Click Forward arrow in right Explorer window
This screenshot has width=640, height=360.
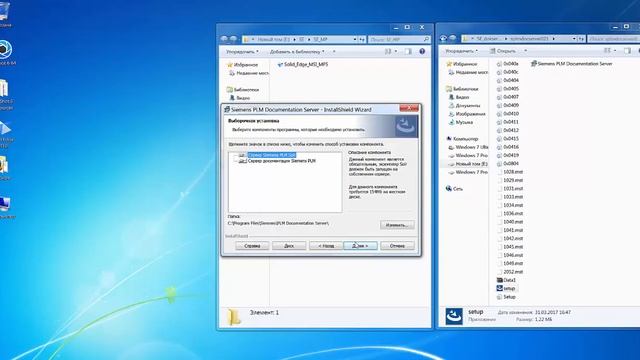pyautogui.click(x=452, y=38)
